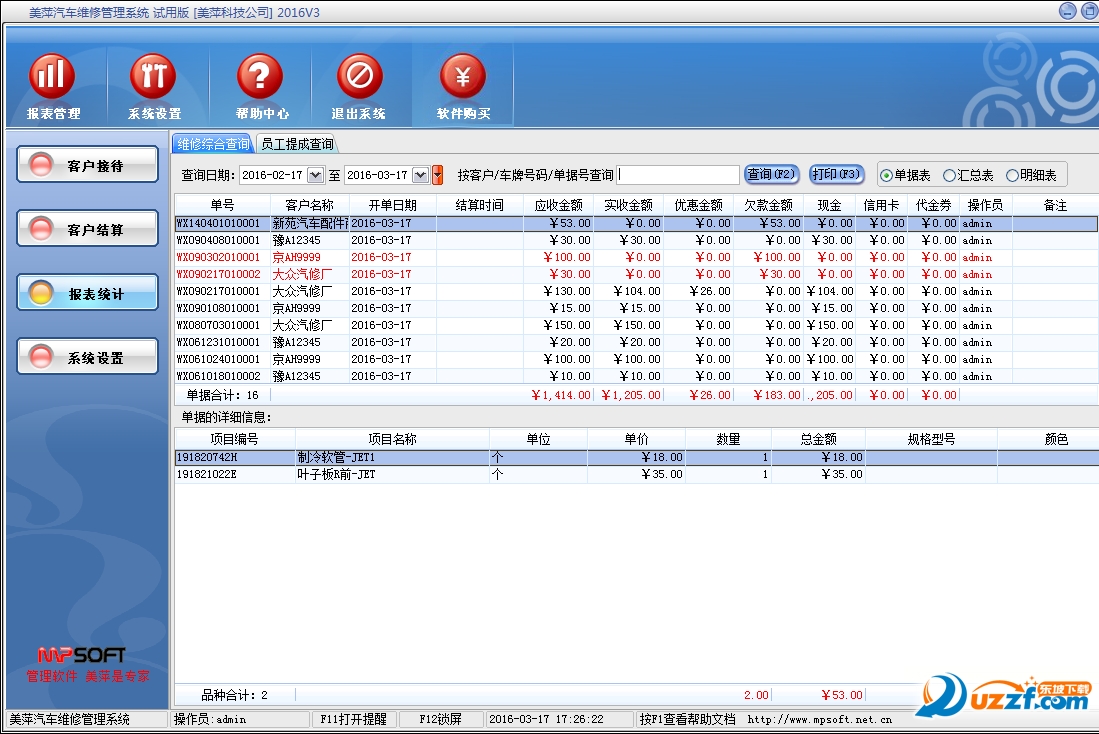The height and width of the screenshot is (734, 1099).
Task: Select order row WX090217010001 in the table
Action: pyautogui.click(x=218, y=291)
